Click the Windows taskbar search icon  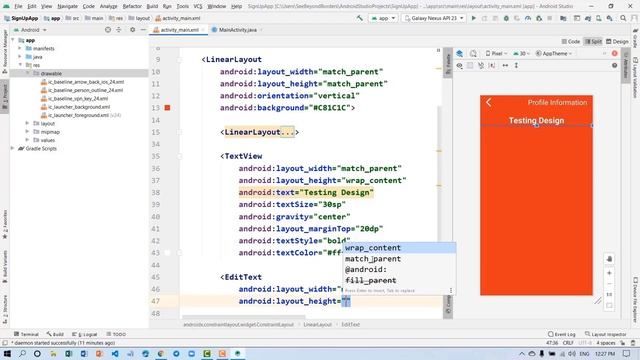22,353
